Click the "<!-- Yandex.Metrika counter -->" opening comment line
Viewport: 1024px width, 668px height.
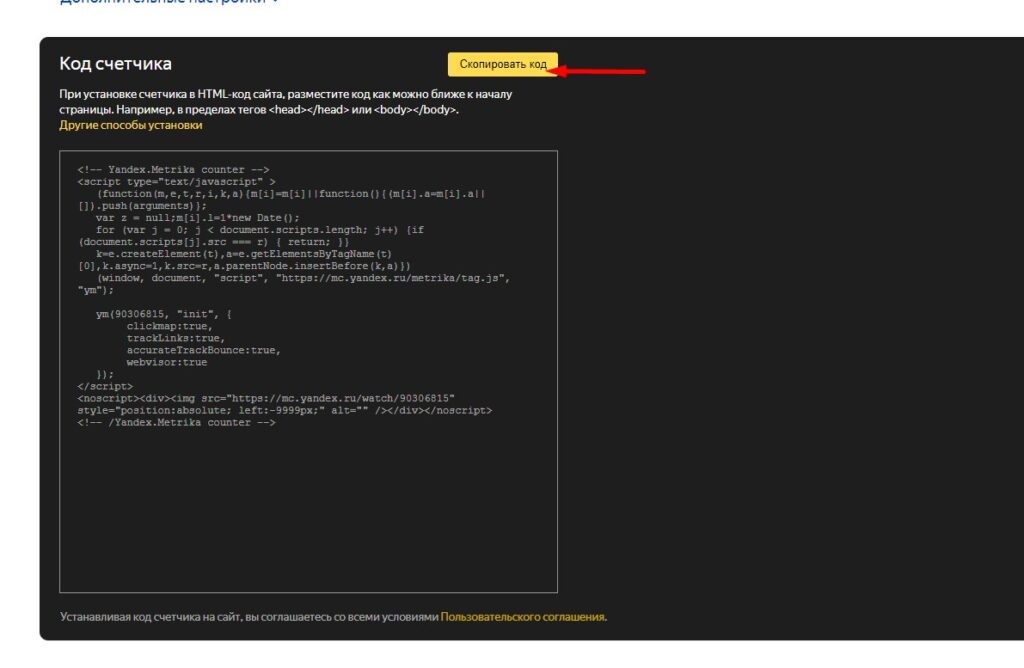click(173, 170)
